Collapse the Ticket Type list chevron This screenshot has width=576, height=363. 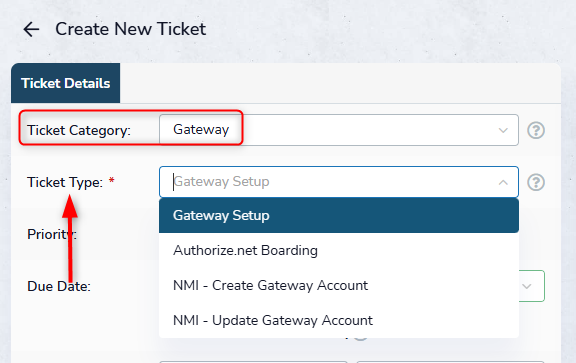[x=503, y=182]
